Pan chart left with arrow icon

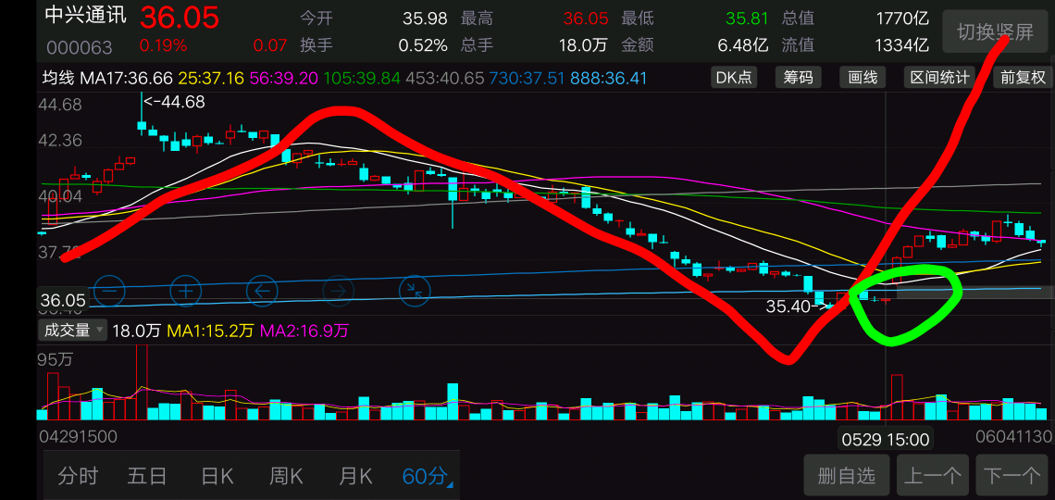point(261,291)
